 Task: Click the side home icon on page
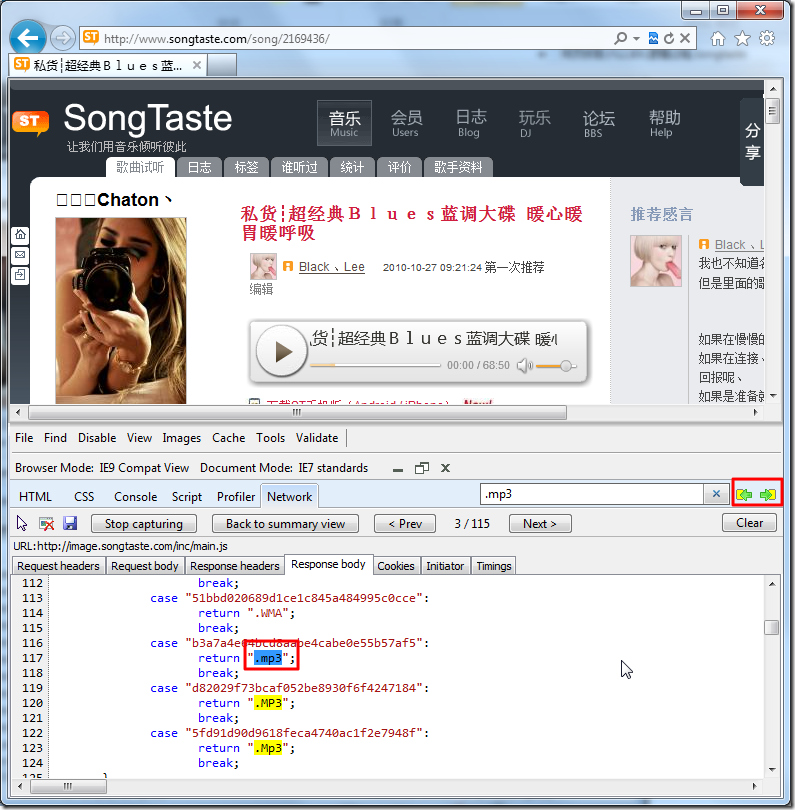(x=20, y=235)
